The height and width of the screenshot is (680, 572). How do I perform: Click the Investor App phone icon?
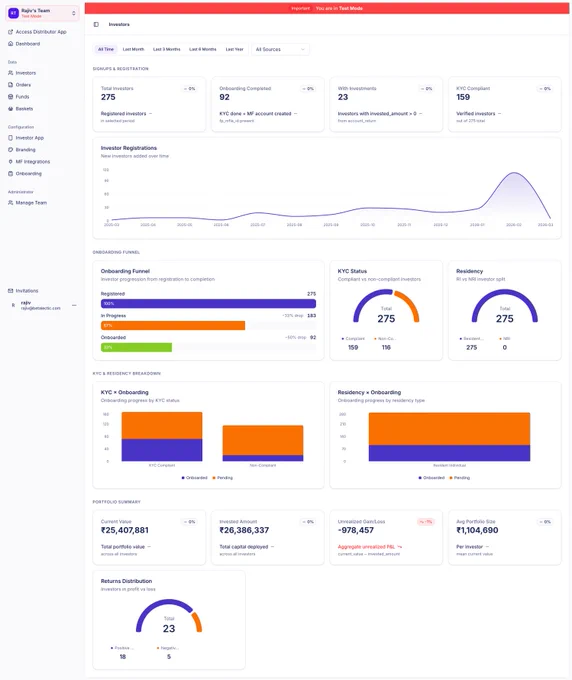[x=10, y=138]
